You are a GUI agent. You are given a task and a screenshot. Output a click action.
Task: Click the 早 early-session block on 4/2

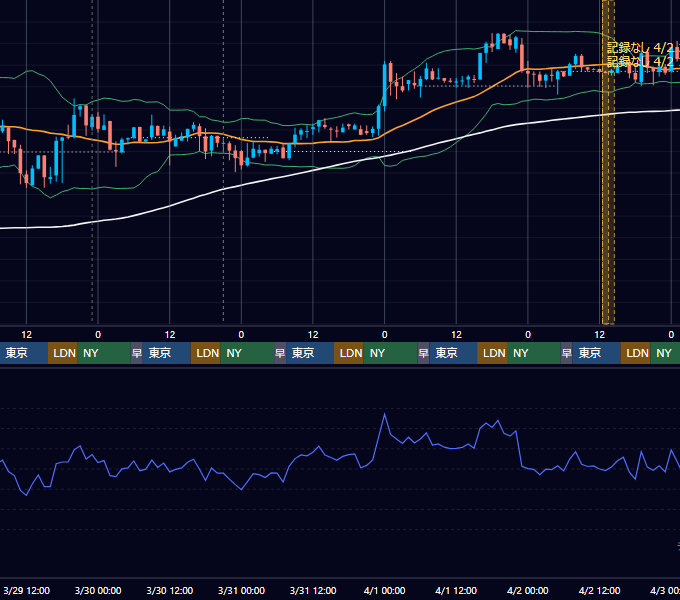click(x=566, y=353)
